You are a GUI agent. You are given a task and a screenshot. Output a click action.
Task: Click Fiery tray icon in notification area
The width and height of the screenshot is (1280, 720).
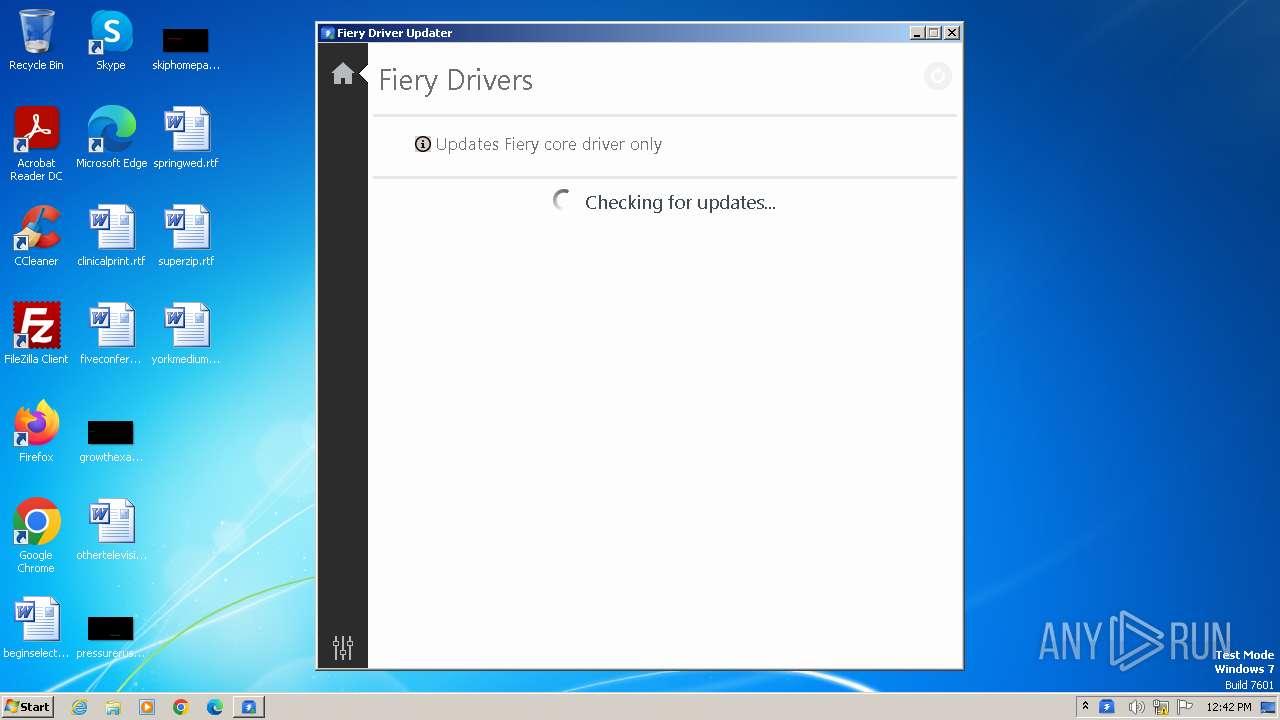pos(1107,707)
